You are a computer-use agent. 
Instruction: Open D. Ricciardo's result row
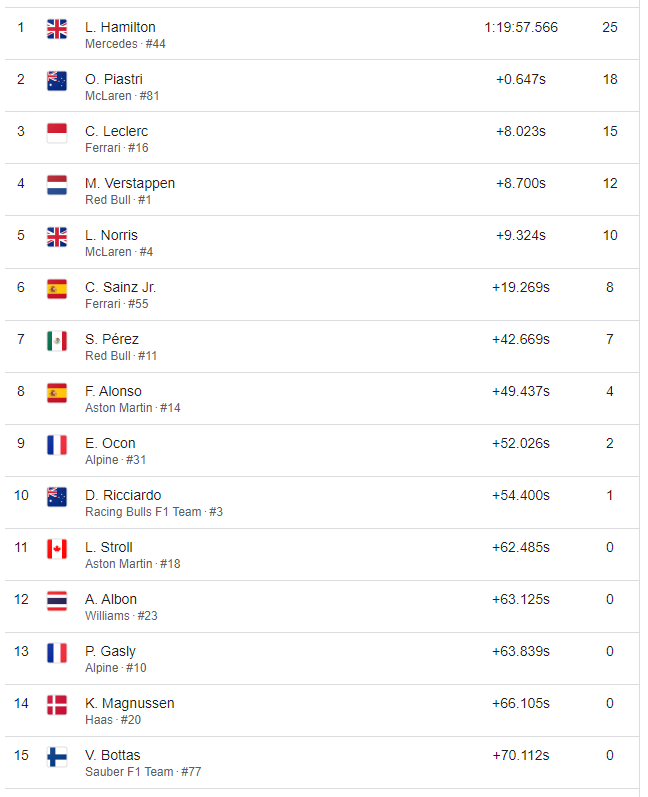pos(322,502)
